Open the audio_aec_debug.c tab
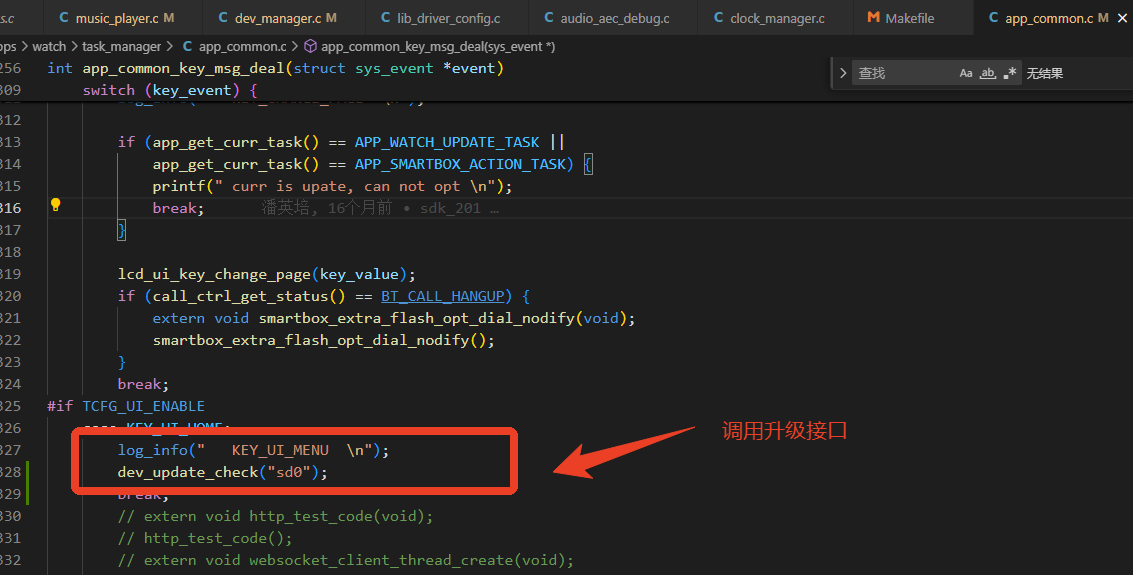1133x575 pixels. [614, 18]
